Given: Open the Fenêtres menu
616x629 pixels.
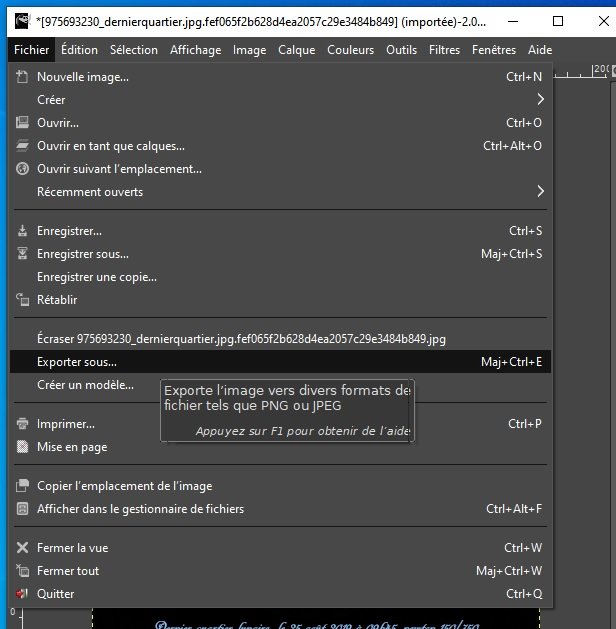Looking at the screenshot, I should tap(494, 50).
